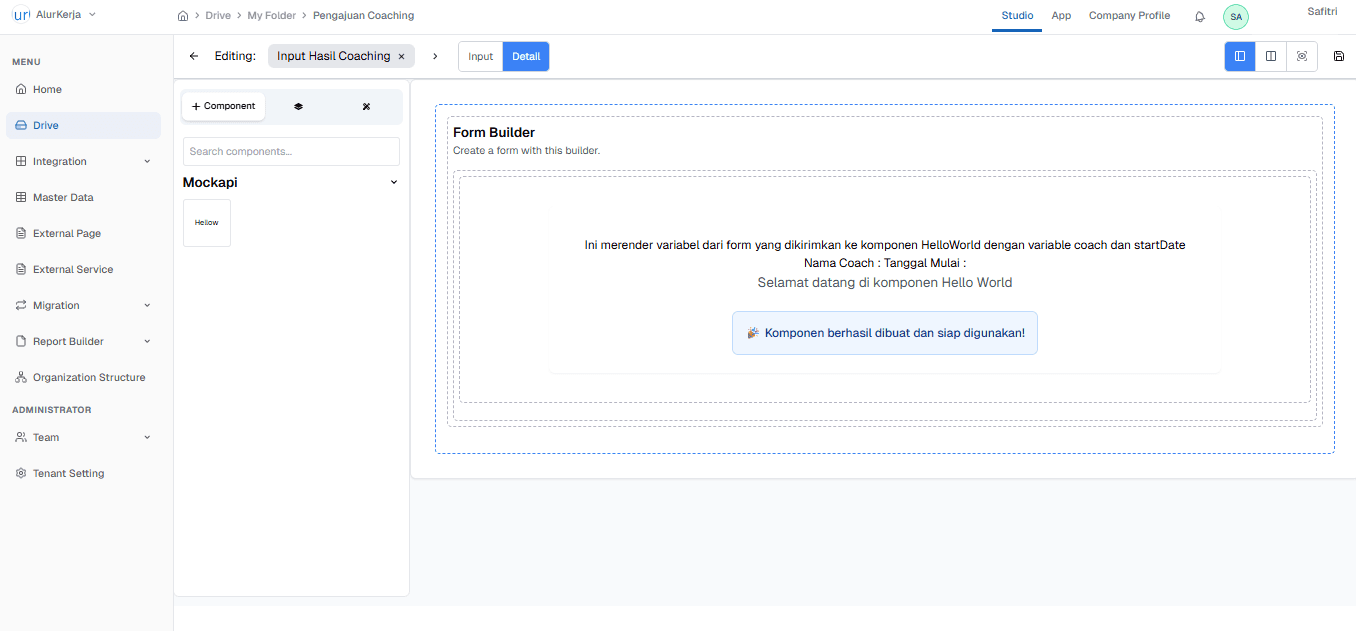1356x631 pixels.
Task: Open the Company Profile page
Action: pos(1129,15)
